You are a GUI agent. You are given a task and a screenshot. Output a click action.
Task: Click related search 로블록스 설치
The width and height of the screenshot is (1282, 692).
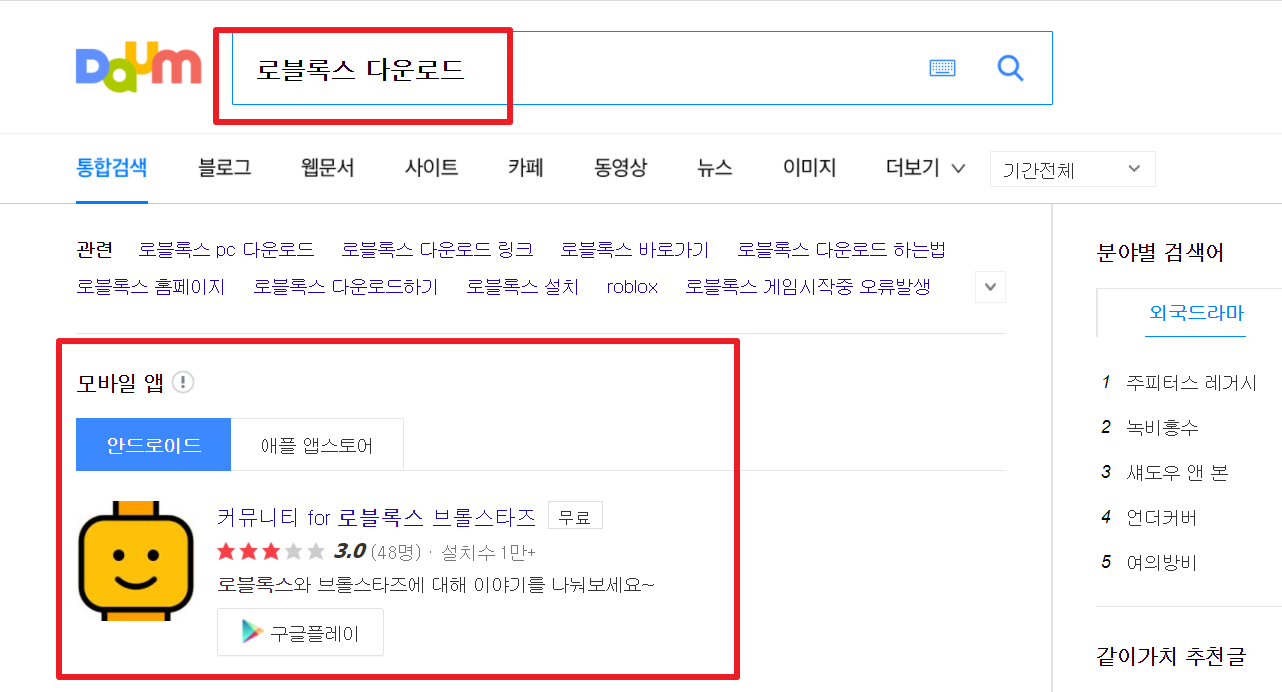[x=522, y=287]
